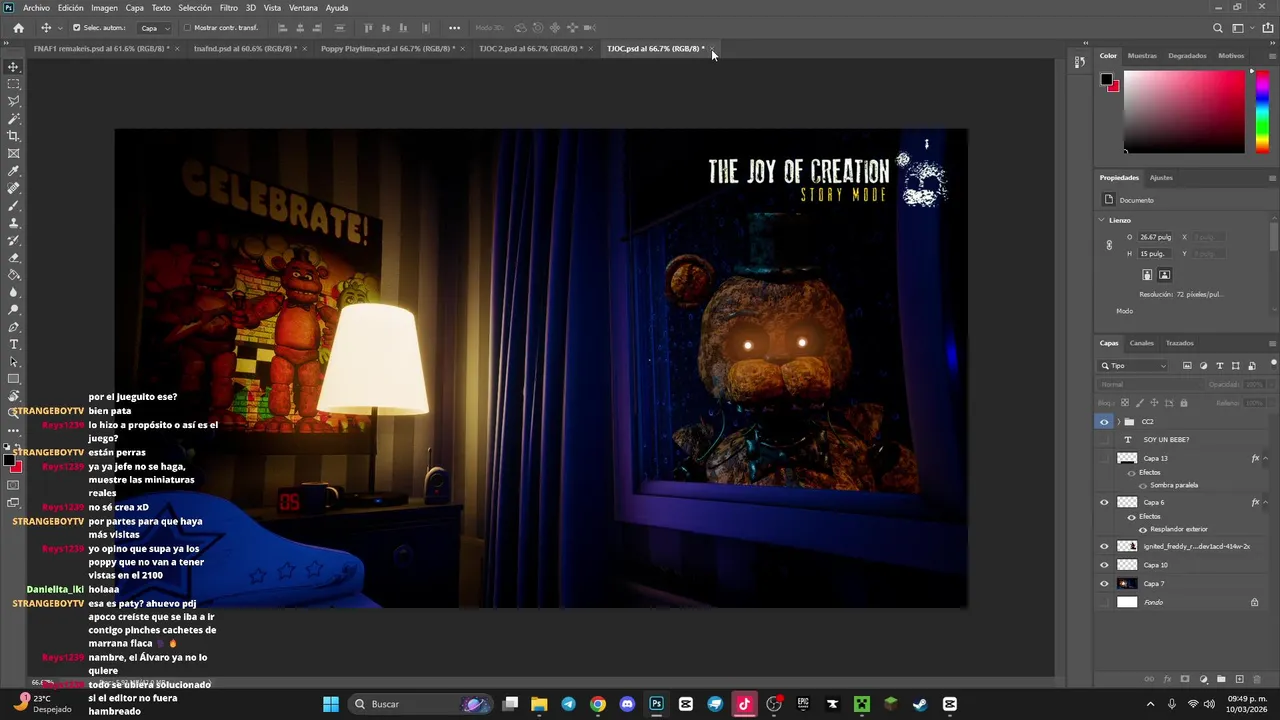Viewport: 1280px width, 720px height.
Task: Toggle Resplandor exterior effect visibility
Action: tap(1143, 529)
